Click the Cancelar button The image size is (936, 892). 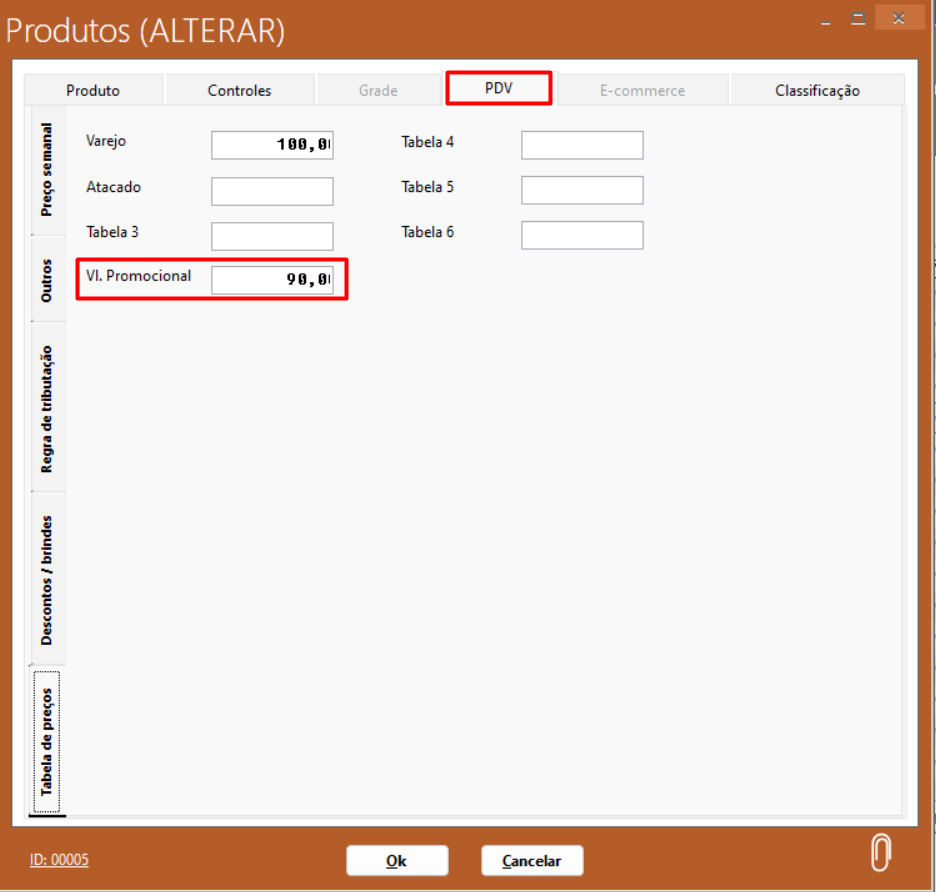click(x=532, y=861)
